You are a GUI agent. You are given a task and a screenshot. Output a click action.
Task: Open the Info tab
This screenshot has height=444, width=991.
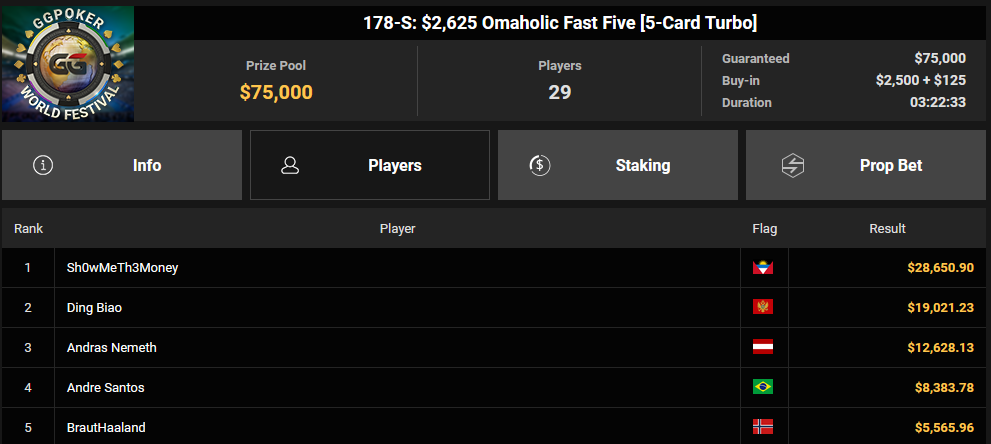pos(122,165)
